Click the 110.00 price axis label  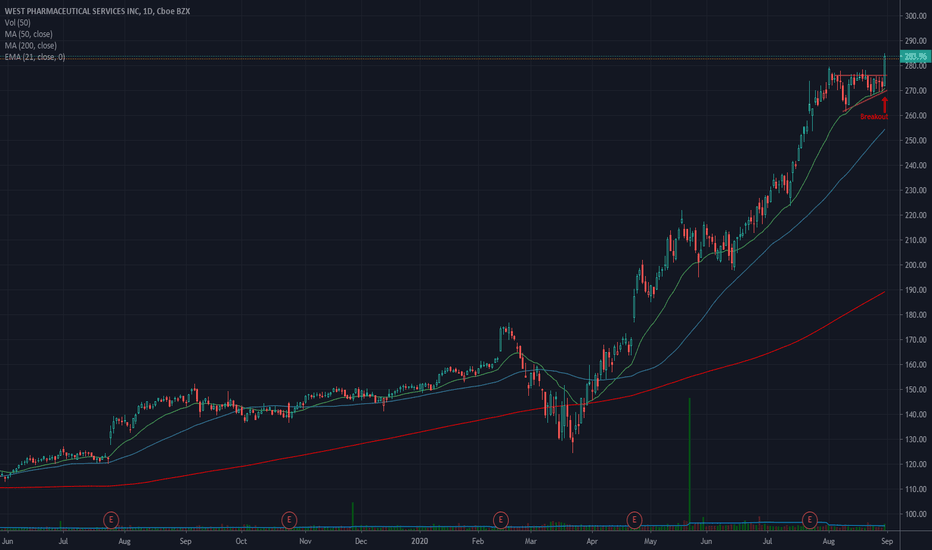click(916, 489)
